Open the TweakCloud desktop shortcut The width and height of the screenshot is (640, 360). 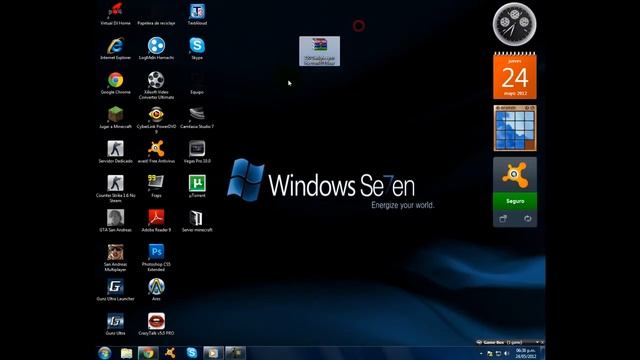[x=197, y=14]
